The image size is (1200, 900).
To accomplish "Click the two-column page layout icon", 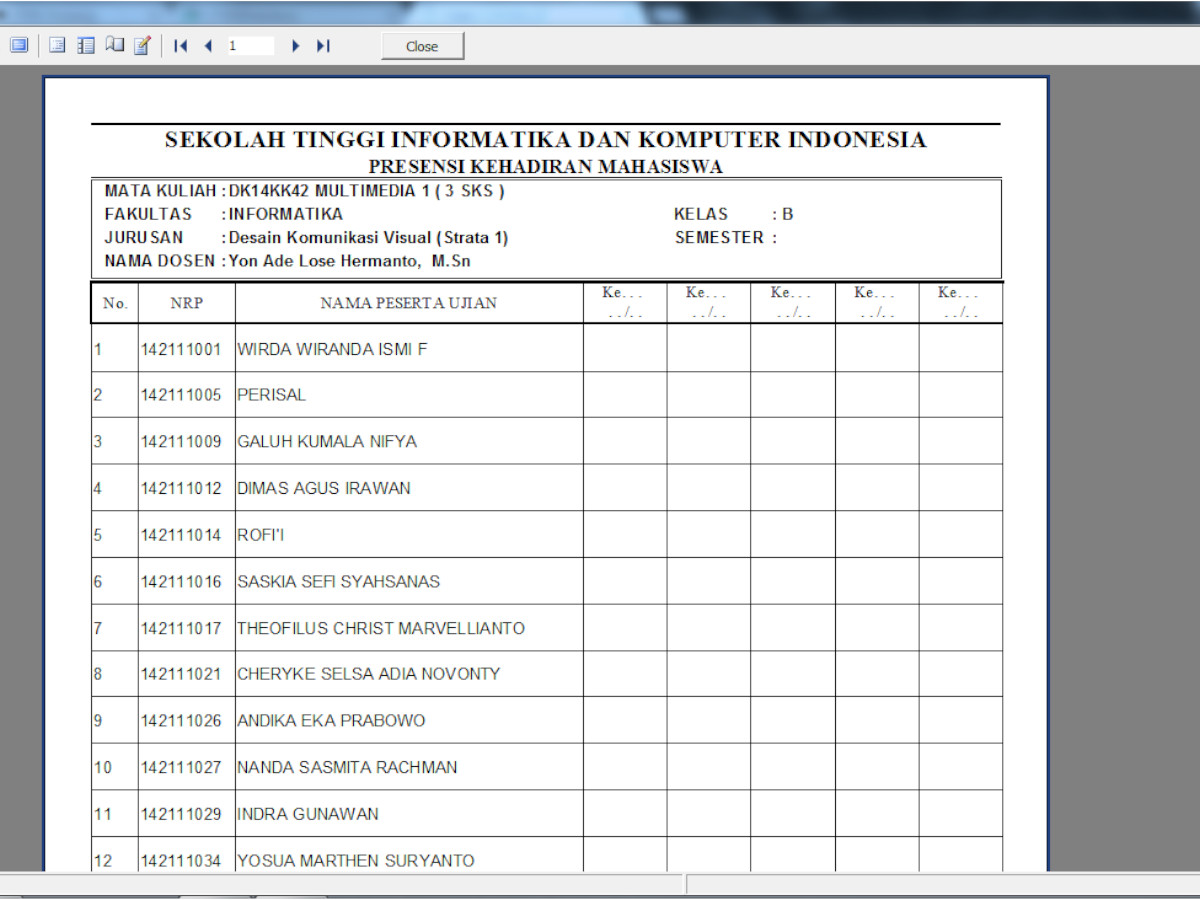I will click(86, 45).
